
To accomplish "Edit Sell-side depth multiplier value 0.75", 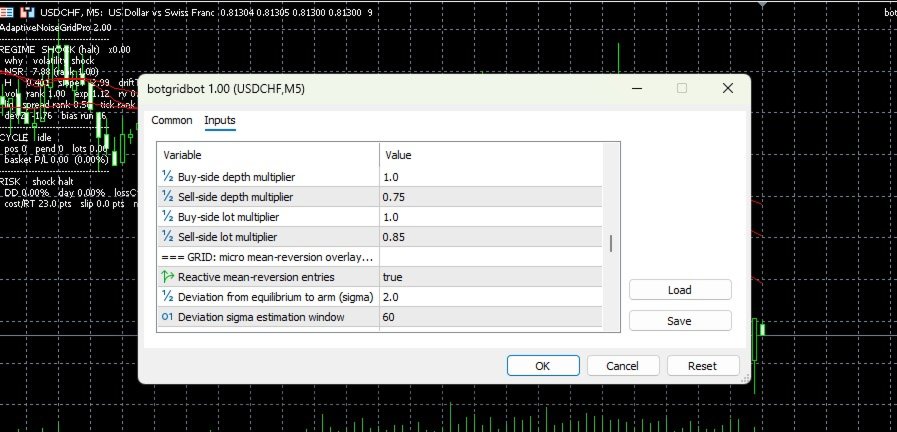I will (491, 197).
